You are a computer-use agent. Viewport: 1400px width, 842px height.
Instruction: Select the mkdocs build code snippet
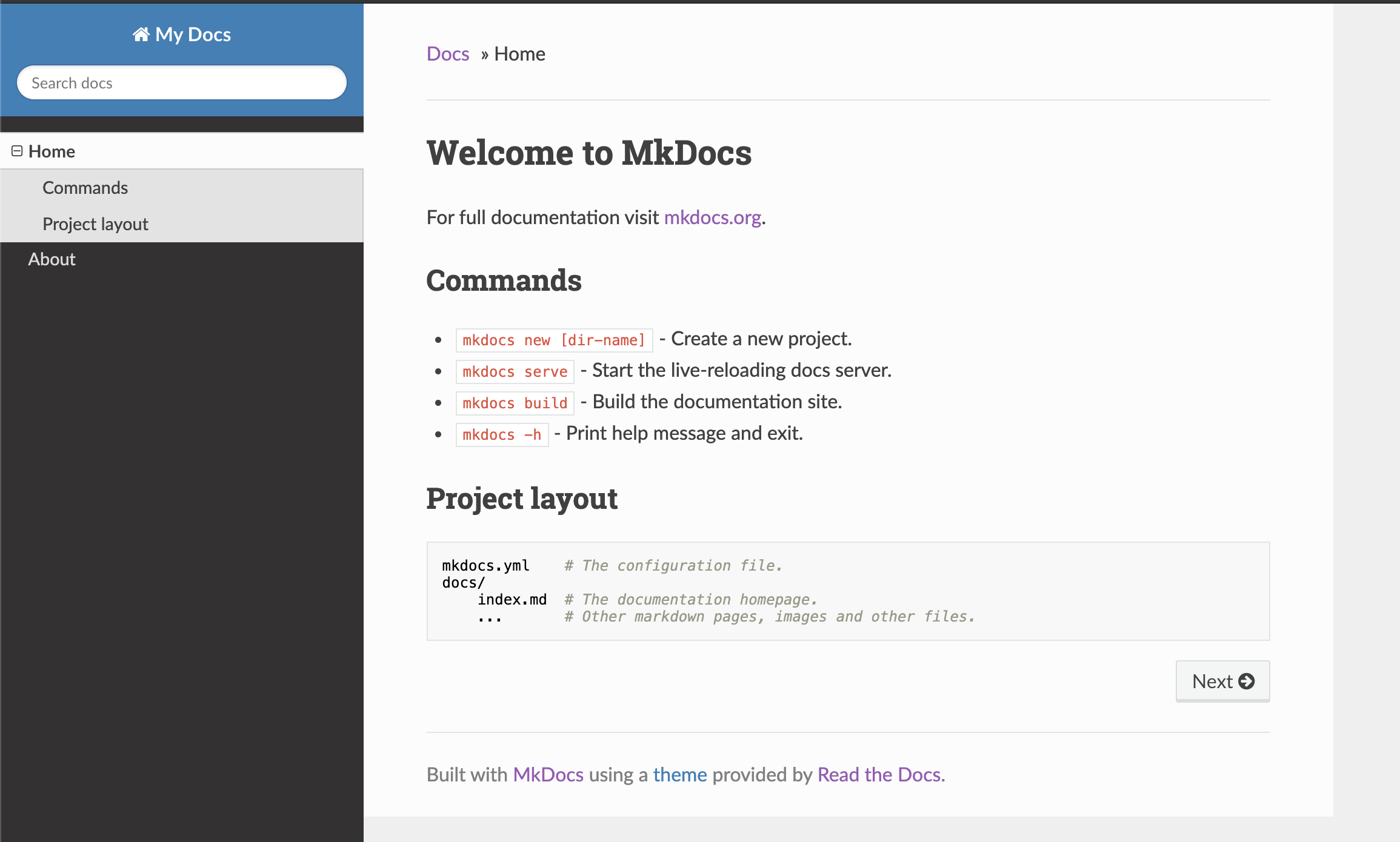coord(515,403)
